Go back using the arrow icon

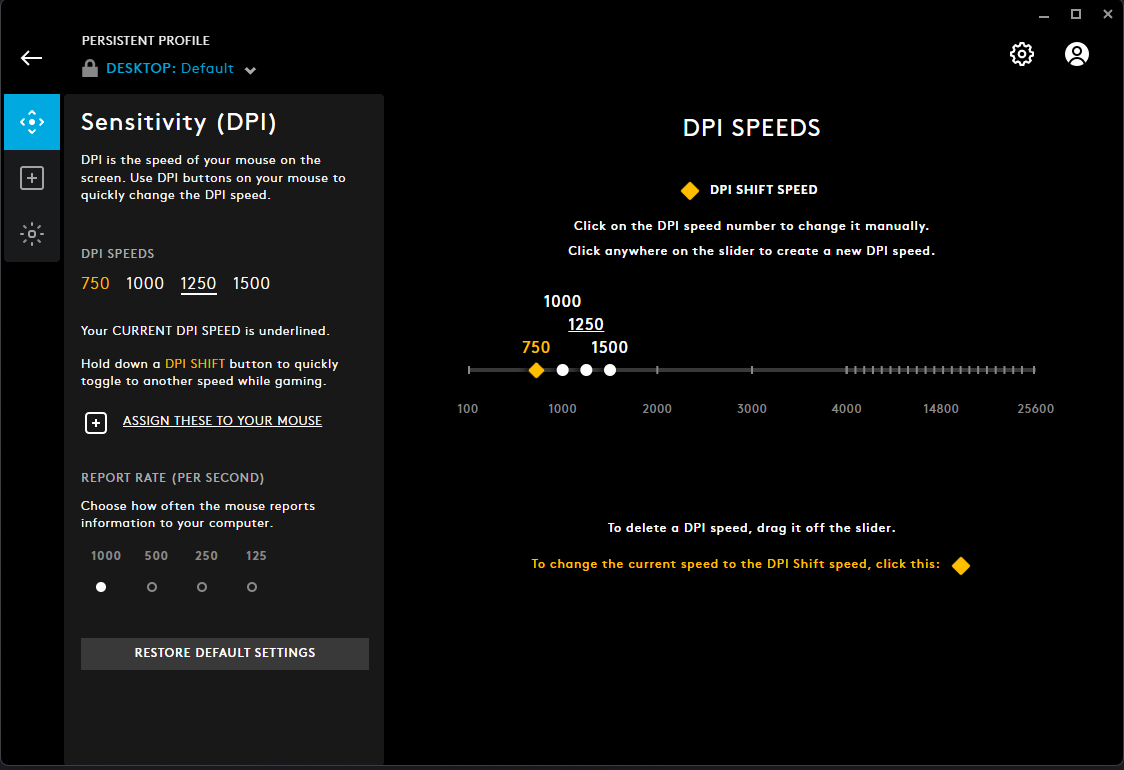coord(32,58)
